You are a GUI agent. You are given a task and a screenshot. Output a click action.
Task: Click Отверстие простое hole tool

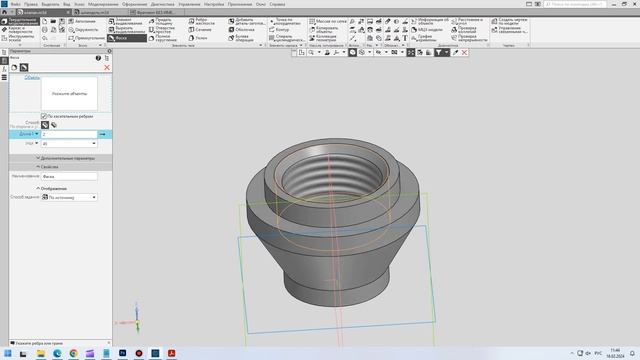point(162,30)
